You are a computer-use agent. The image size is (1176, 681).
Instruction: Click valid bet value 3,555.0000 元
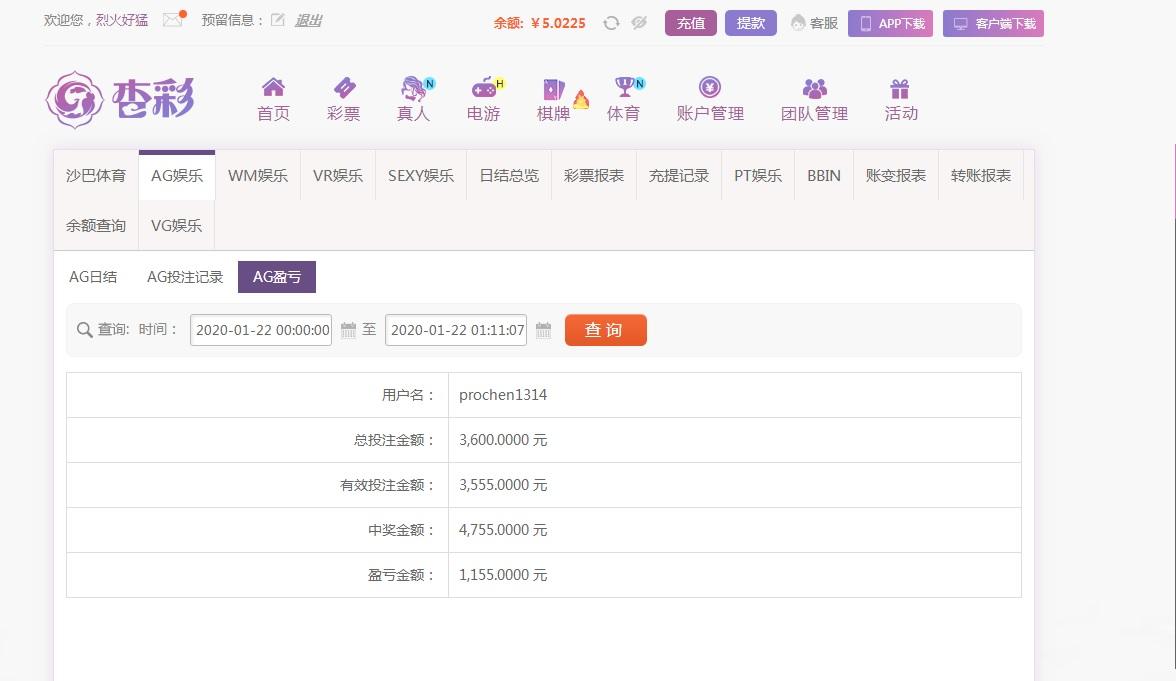(x=503, y=485)
